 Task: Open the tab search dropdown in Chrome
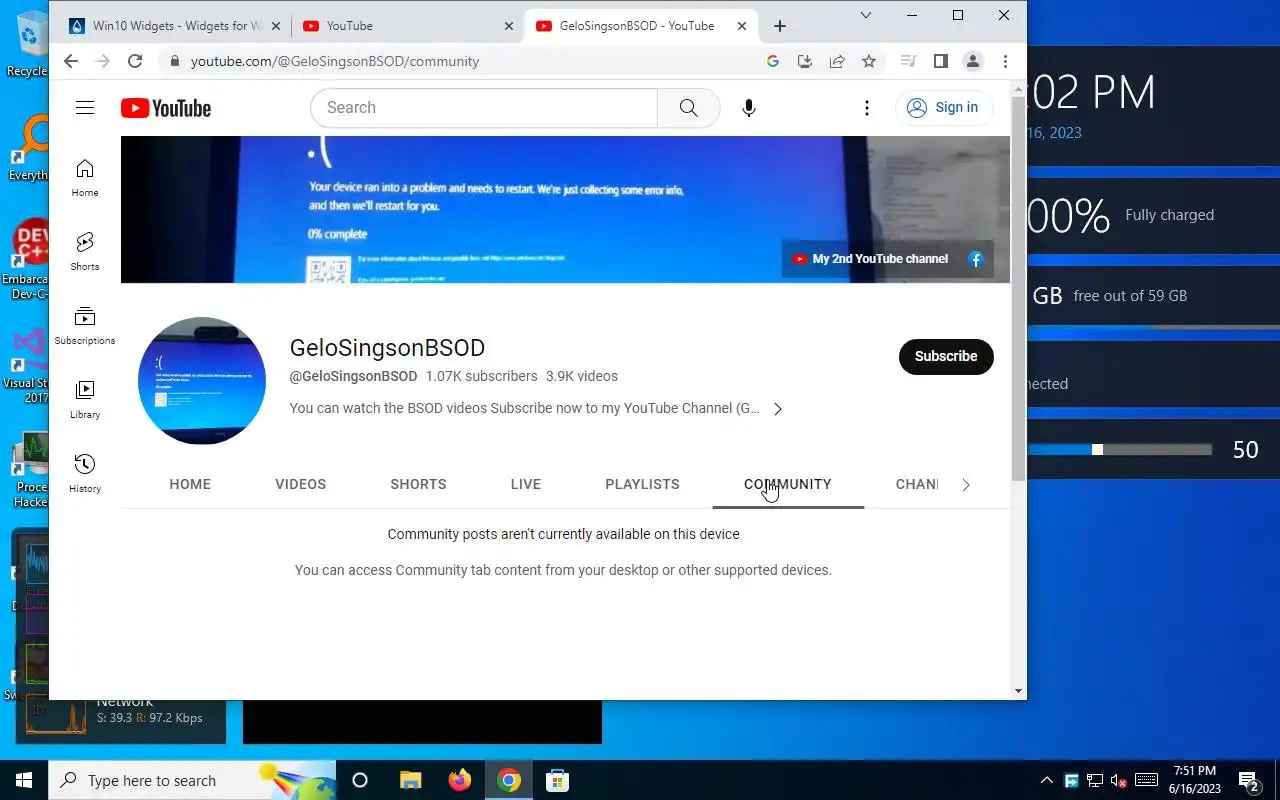pos(866,15)
